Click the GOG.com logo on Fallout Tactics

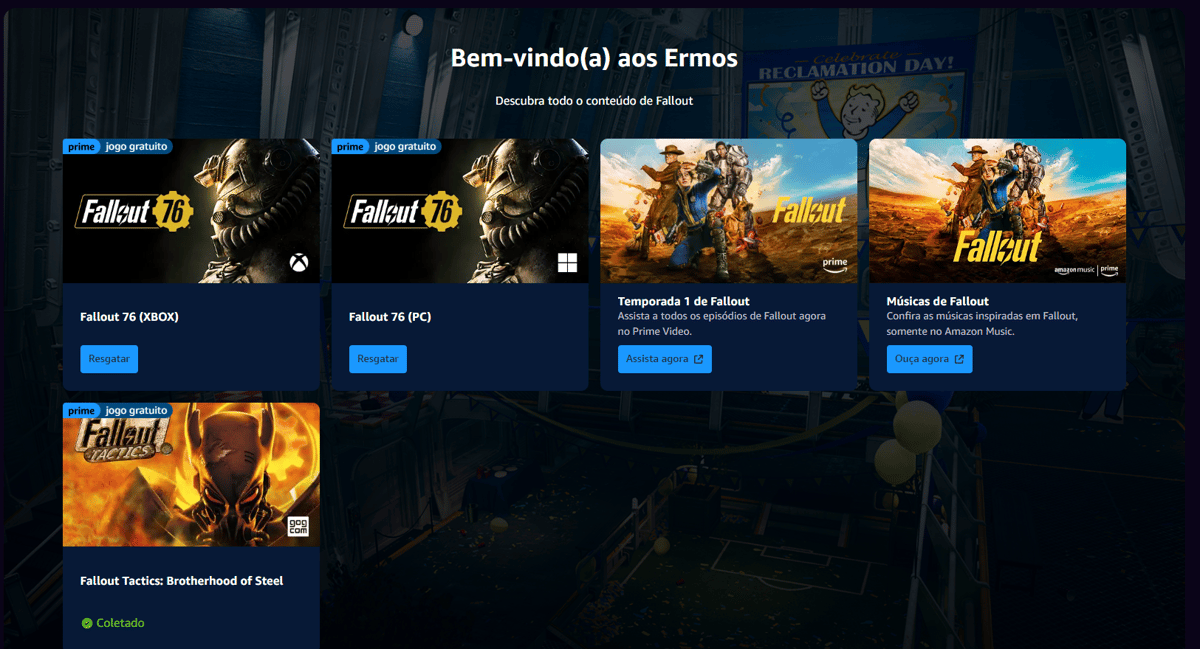(x=299, y=527)
